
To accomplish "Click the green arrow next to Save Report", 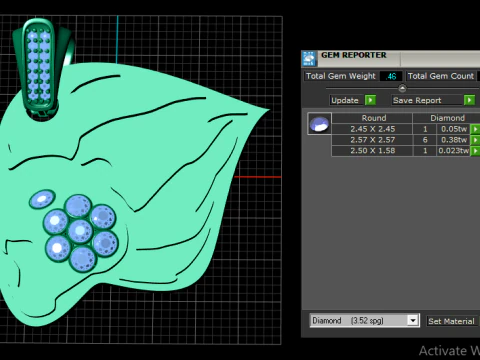I will point(469,100).
